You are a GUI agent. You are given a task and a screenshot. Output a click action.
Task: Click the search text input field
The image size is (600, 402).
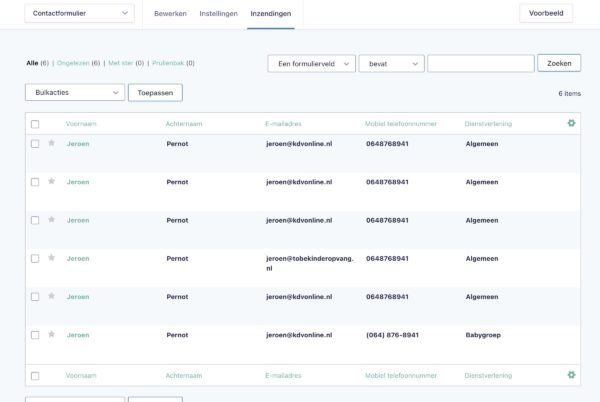(x=480, y=63)
